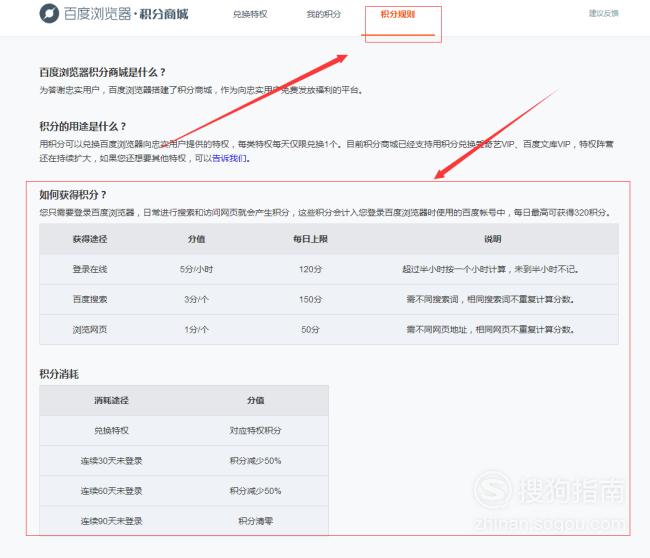Click the 需不同网页地址 description cell
650x558 pixels.
[490, 330]
